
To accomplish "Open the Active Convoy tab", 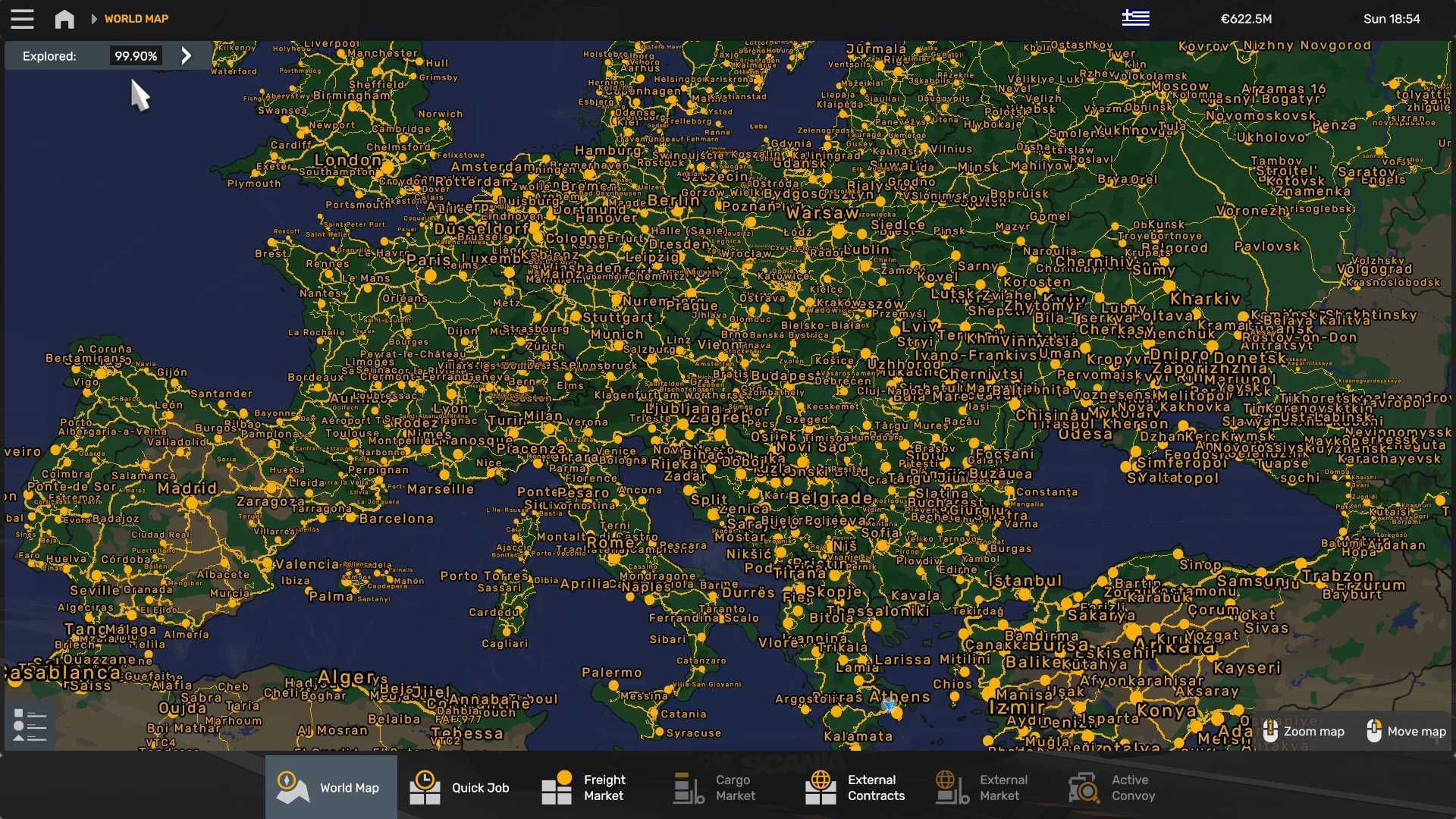I will tap(1112, 787).
